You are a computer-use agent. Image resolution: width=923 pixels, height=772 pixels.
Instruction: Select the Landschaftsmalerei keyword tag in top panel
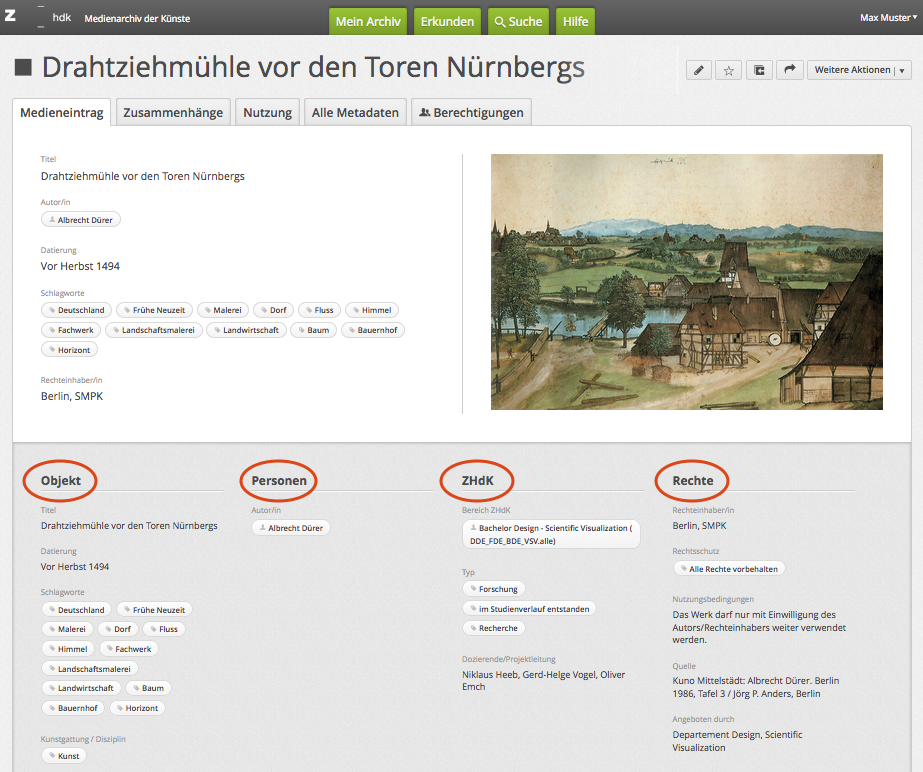[154, 330]
